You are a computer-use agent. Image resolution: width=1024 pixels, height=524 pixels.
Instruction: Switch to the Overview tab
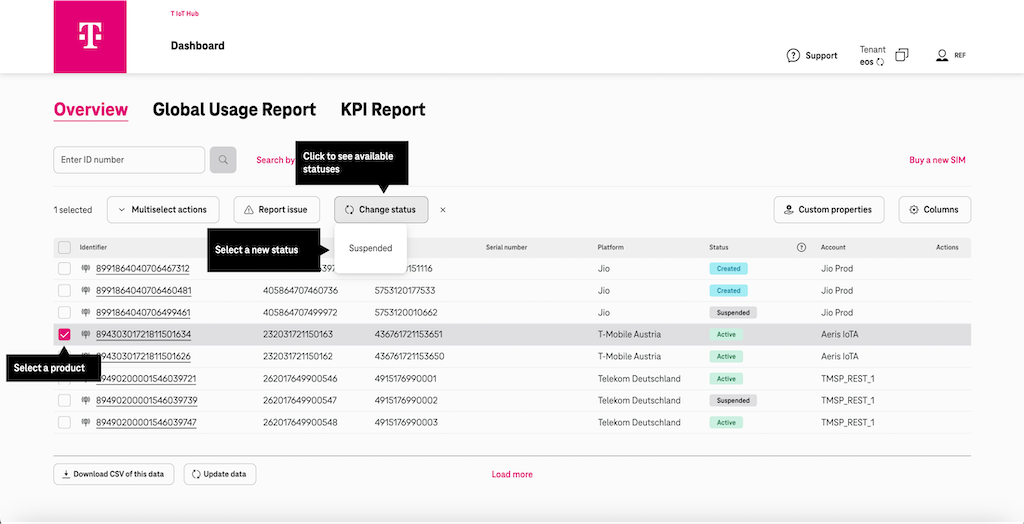click(91, 110)
